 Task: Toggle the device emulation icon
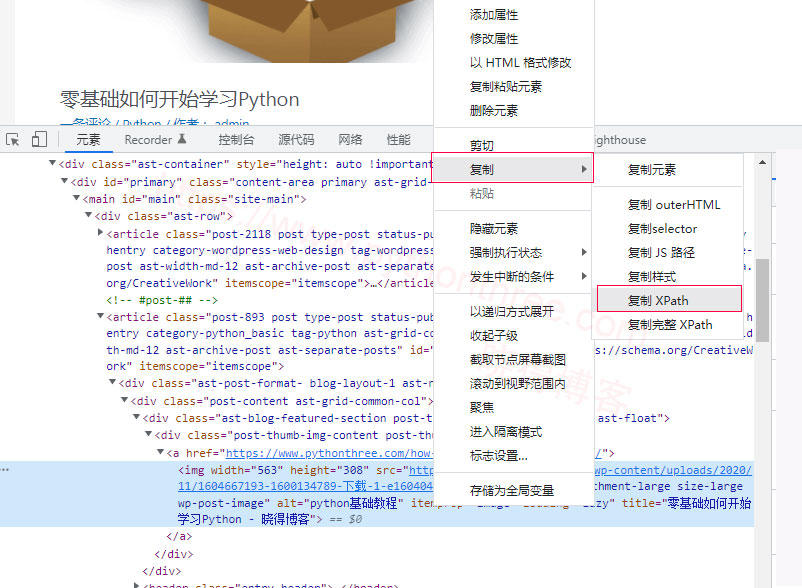pyautogui.click(x=40, y=139)
